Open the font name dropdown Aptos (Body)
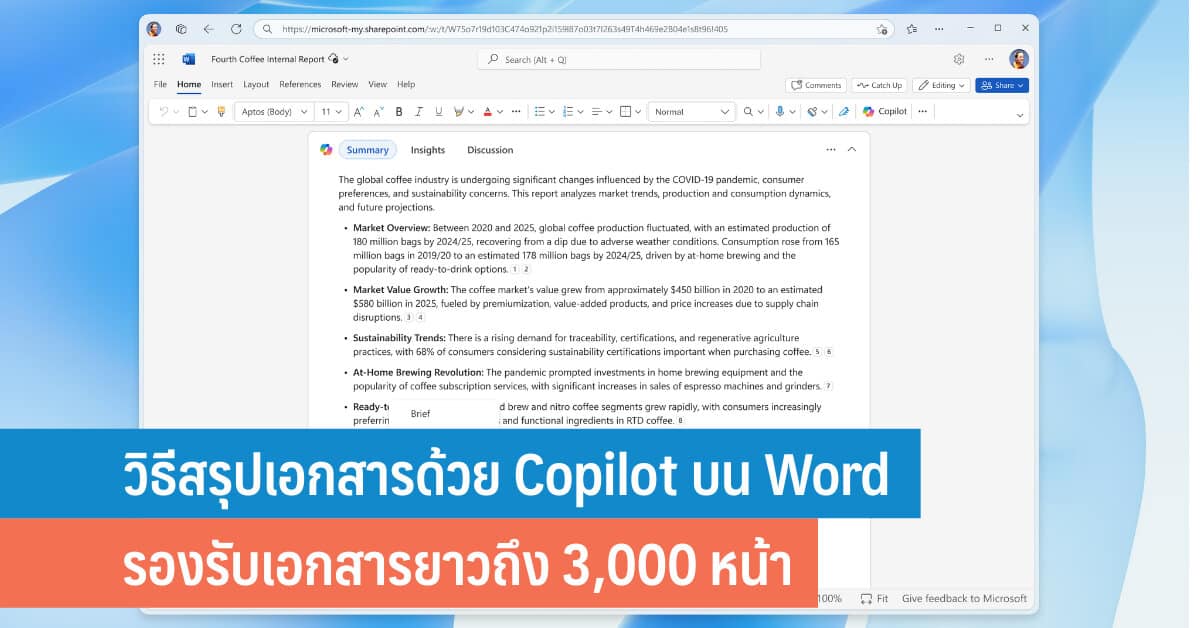The height and width of the screenshot is (628, 1200). 274,112
